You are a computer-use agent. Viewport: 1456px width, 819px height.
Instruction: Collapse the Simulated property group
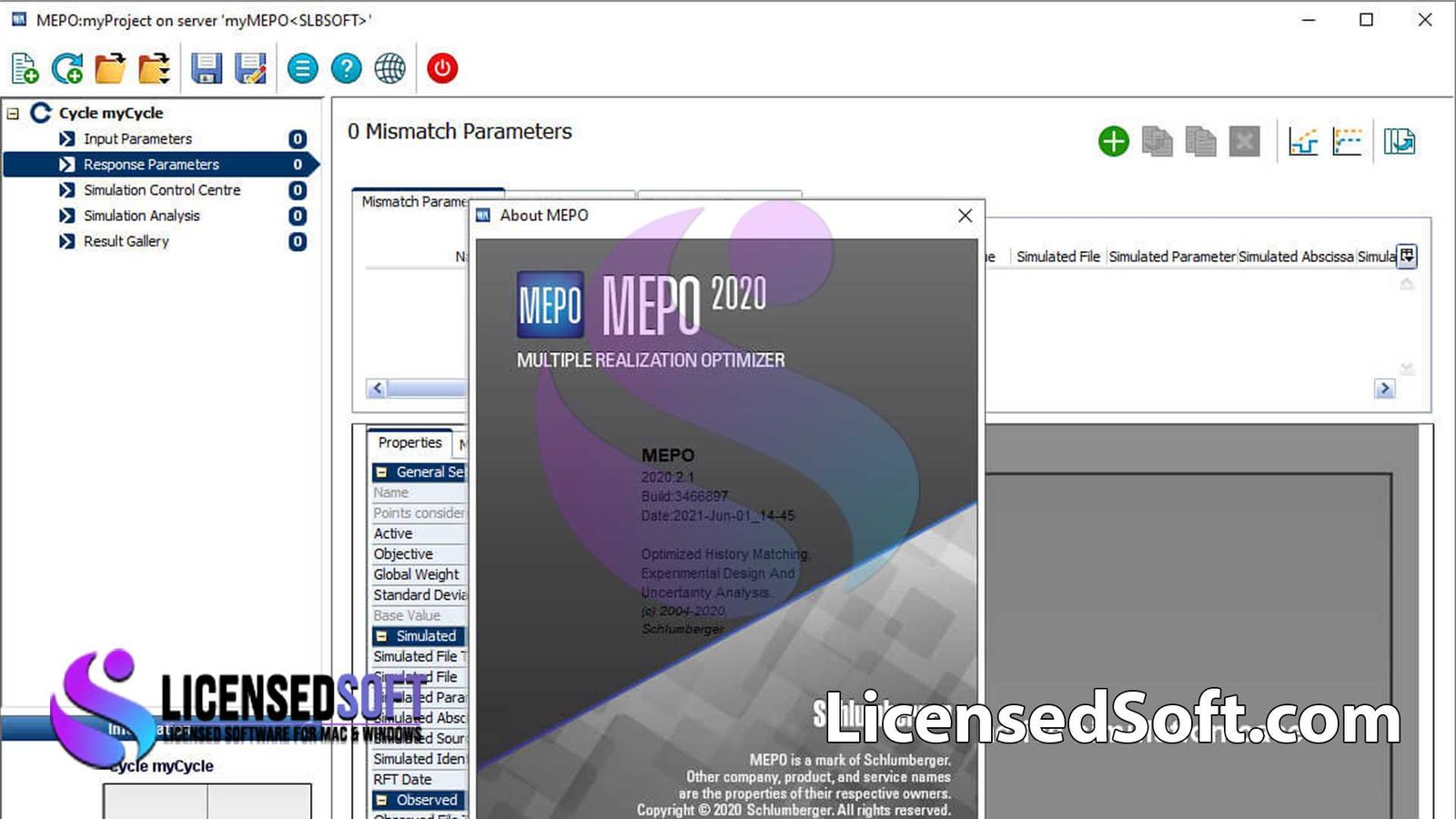[x=382, y=636]
